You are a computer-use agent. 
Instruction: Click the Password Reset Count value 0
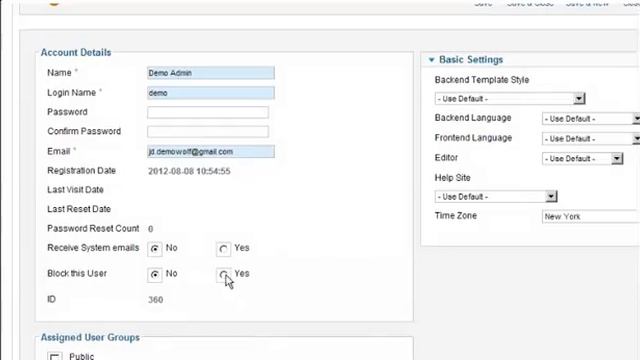click(151, 229)
